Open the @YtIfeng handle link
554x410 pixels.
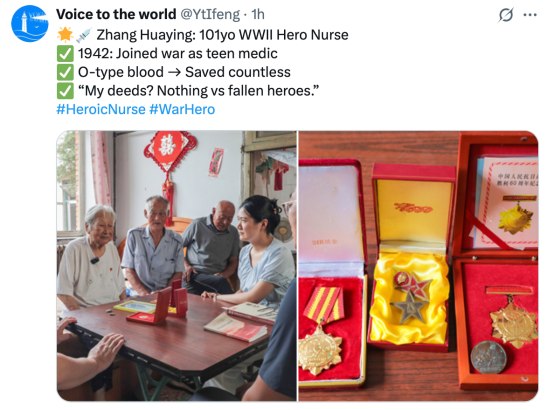point(210,14)
